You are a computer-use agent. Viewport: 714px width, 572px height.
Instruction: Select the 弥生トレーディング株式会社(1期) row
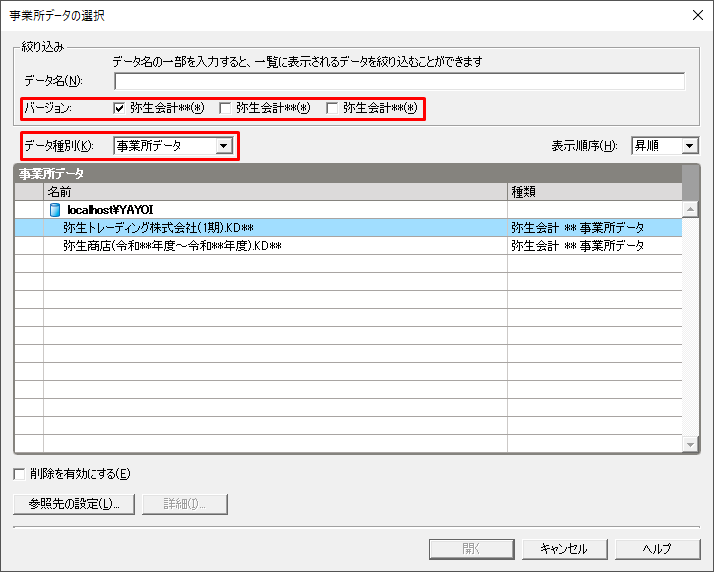click(x=348, y=228)
